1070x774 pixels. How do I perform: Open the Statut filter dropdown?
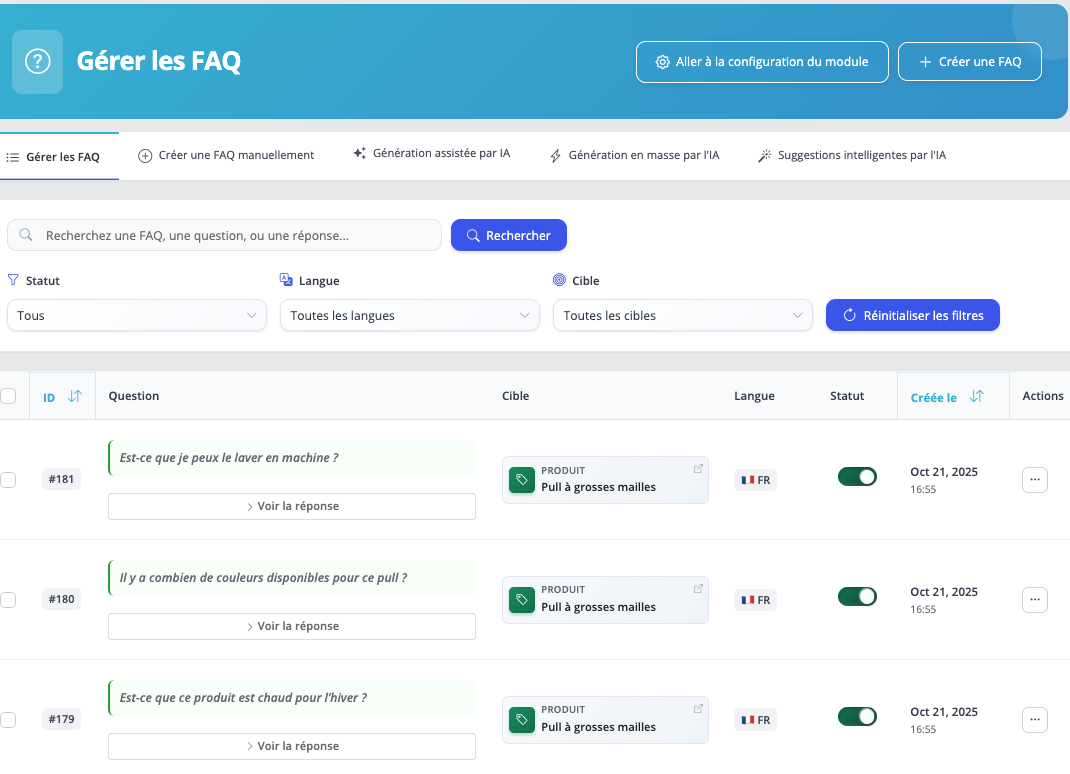click(x=136, y=316)
